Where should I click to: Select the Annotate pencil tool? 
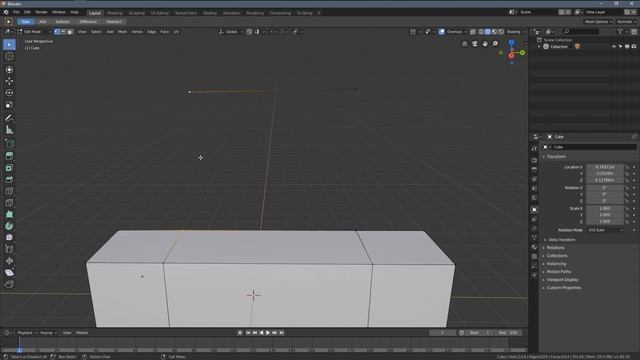[x=9, y=118]
